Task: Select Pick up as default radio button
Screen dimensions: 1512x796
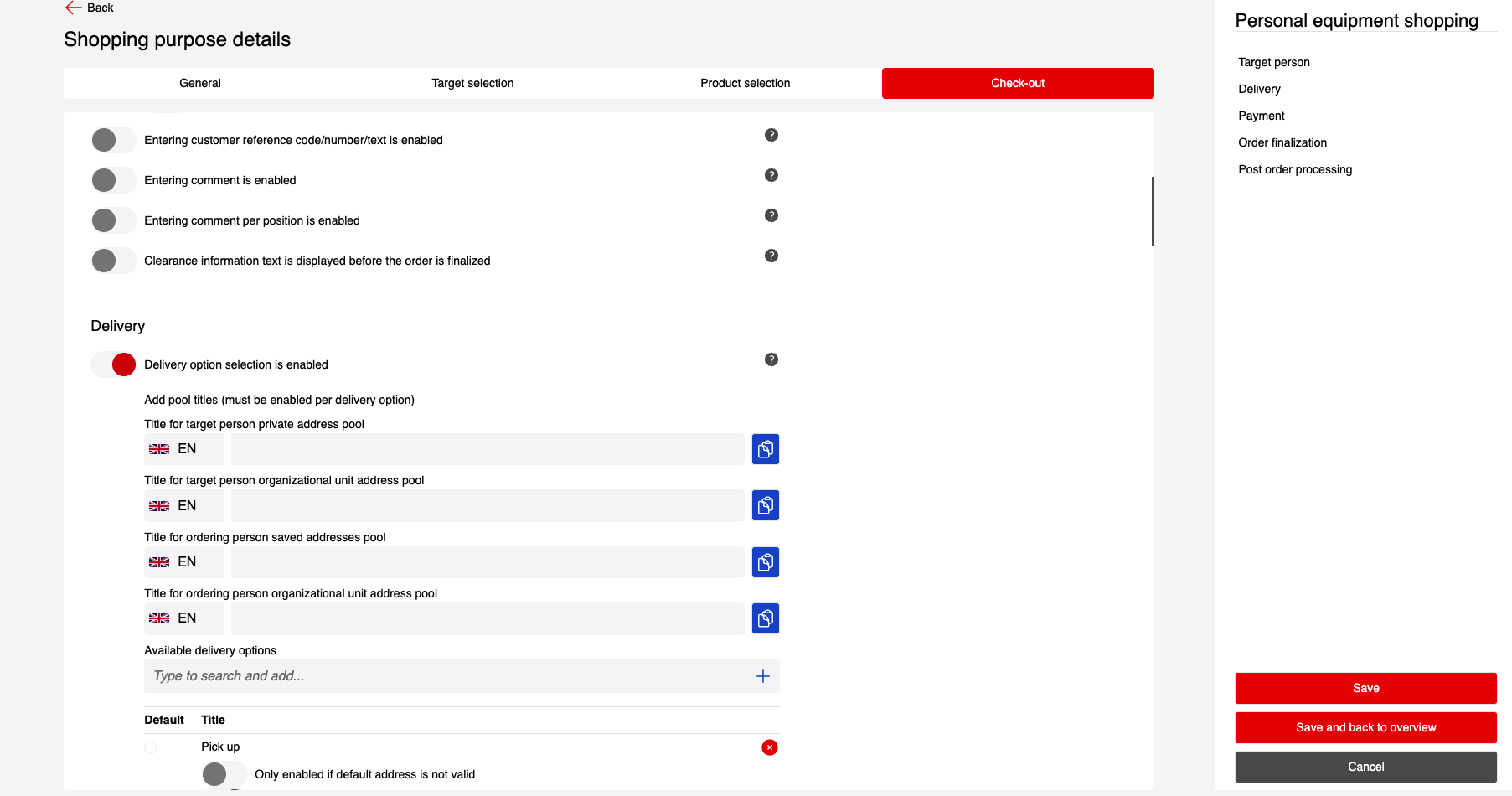Action: coord(151,747)
